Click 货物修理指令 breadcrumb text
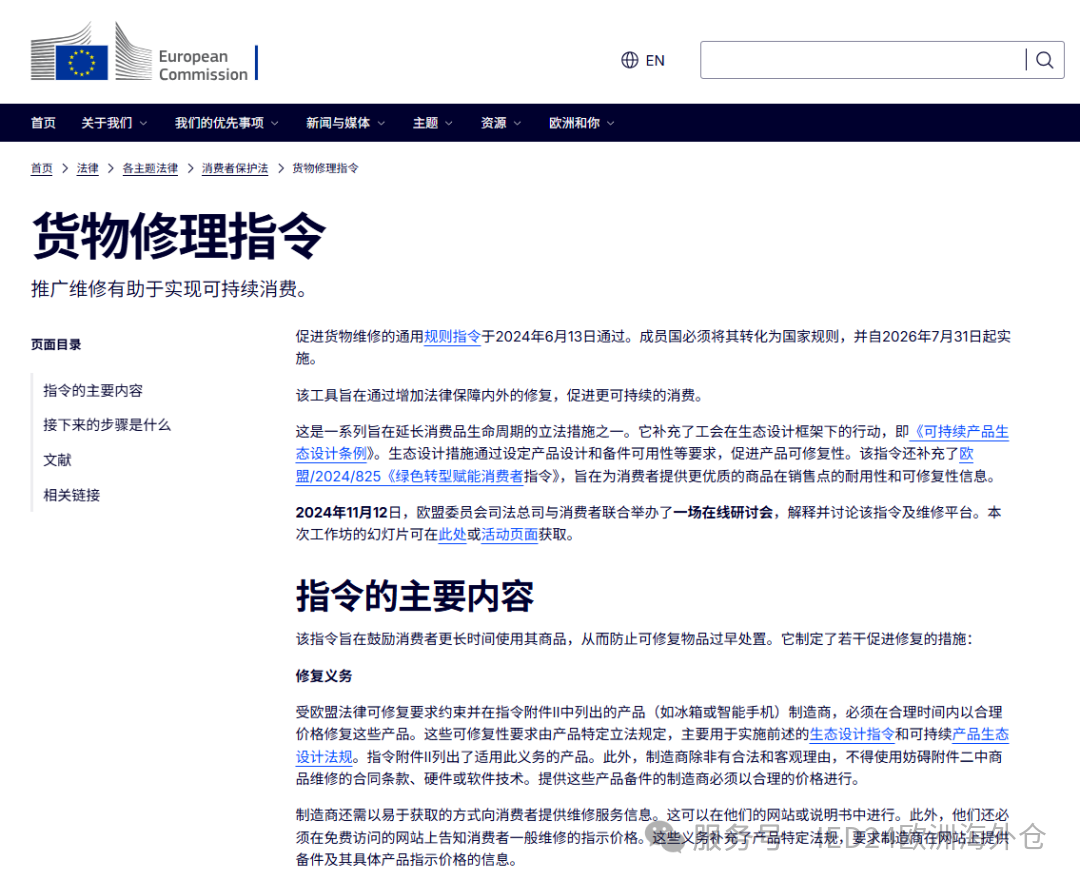The width and height of the screenshot is (1080, 880). 325,168
